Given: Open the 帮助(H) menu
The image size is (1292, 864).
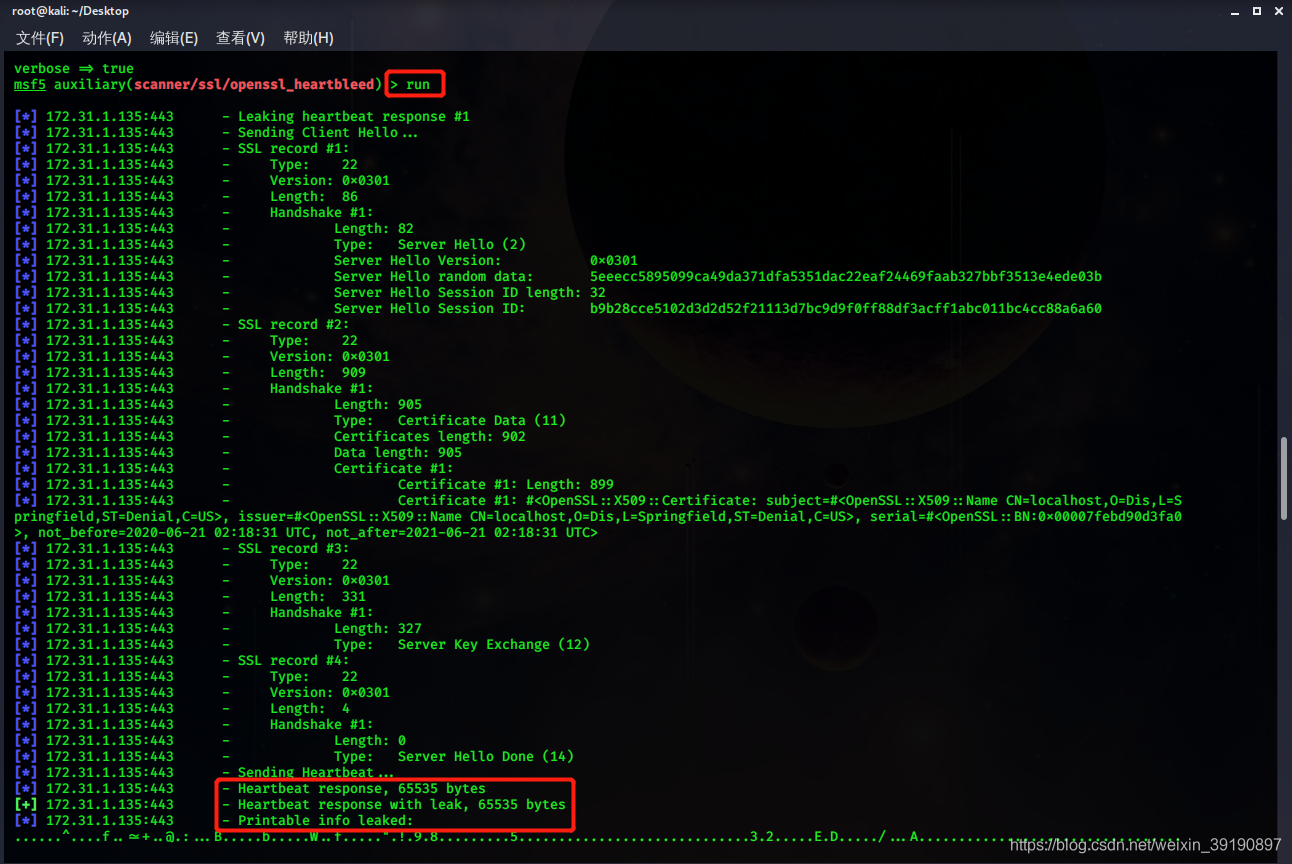Looking at the screenshot, I should pyautogui.click(x=308, y=38).
